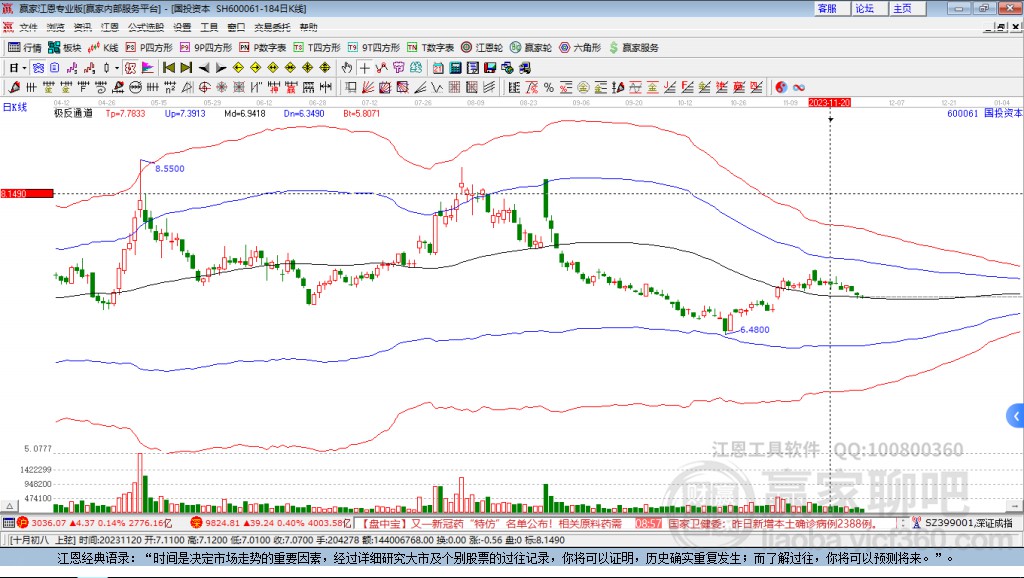The image size is (1024, 578).
Task: Click the blue infinity loop icon
Action: coord(799,88)
